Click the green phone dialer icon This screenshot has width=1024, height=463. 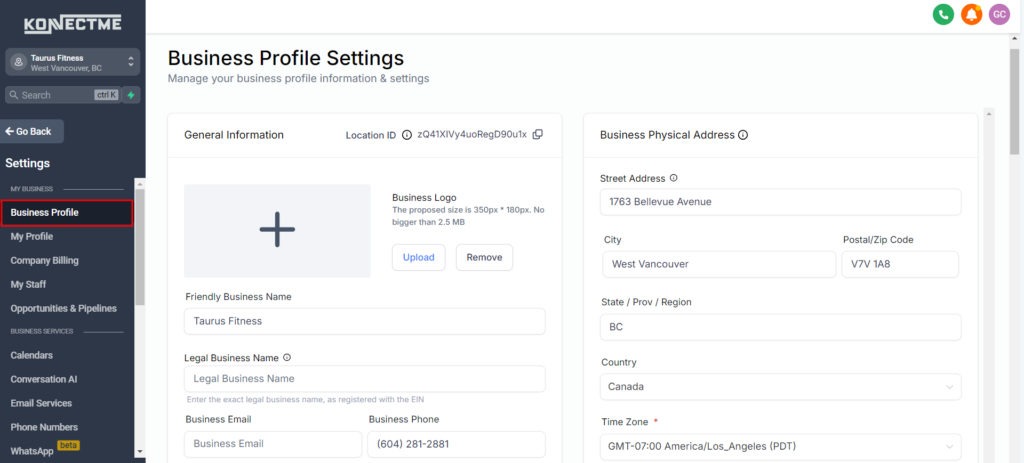(x=943, y=14)
